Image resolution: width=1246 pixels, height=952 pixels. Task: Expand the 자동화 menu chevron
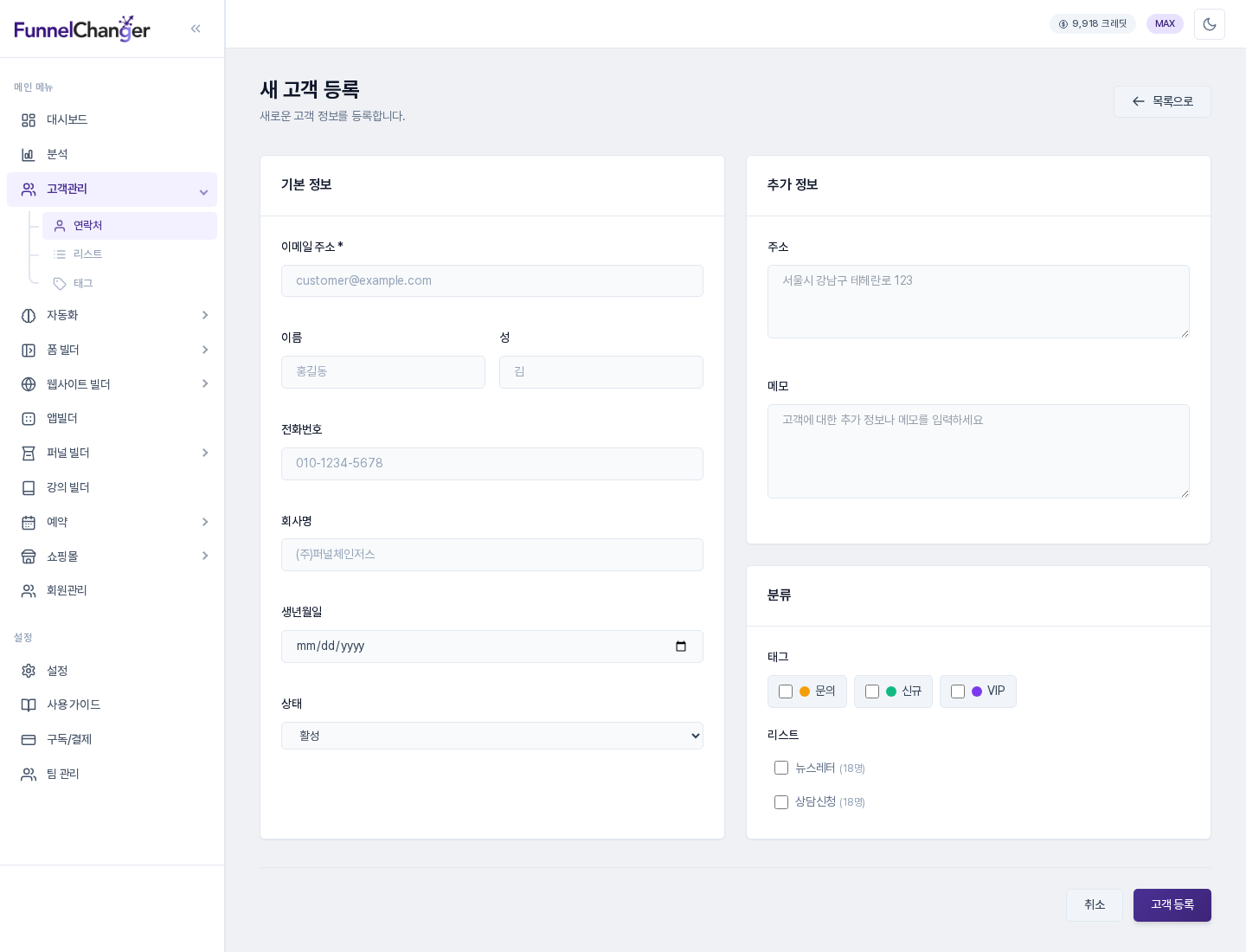tap(205, 315)
